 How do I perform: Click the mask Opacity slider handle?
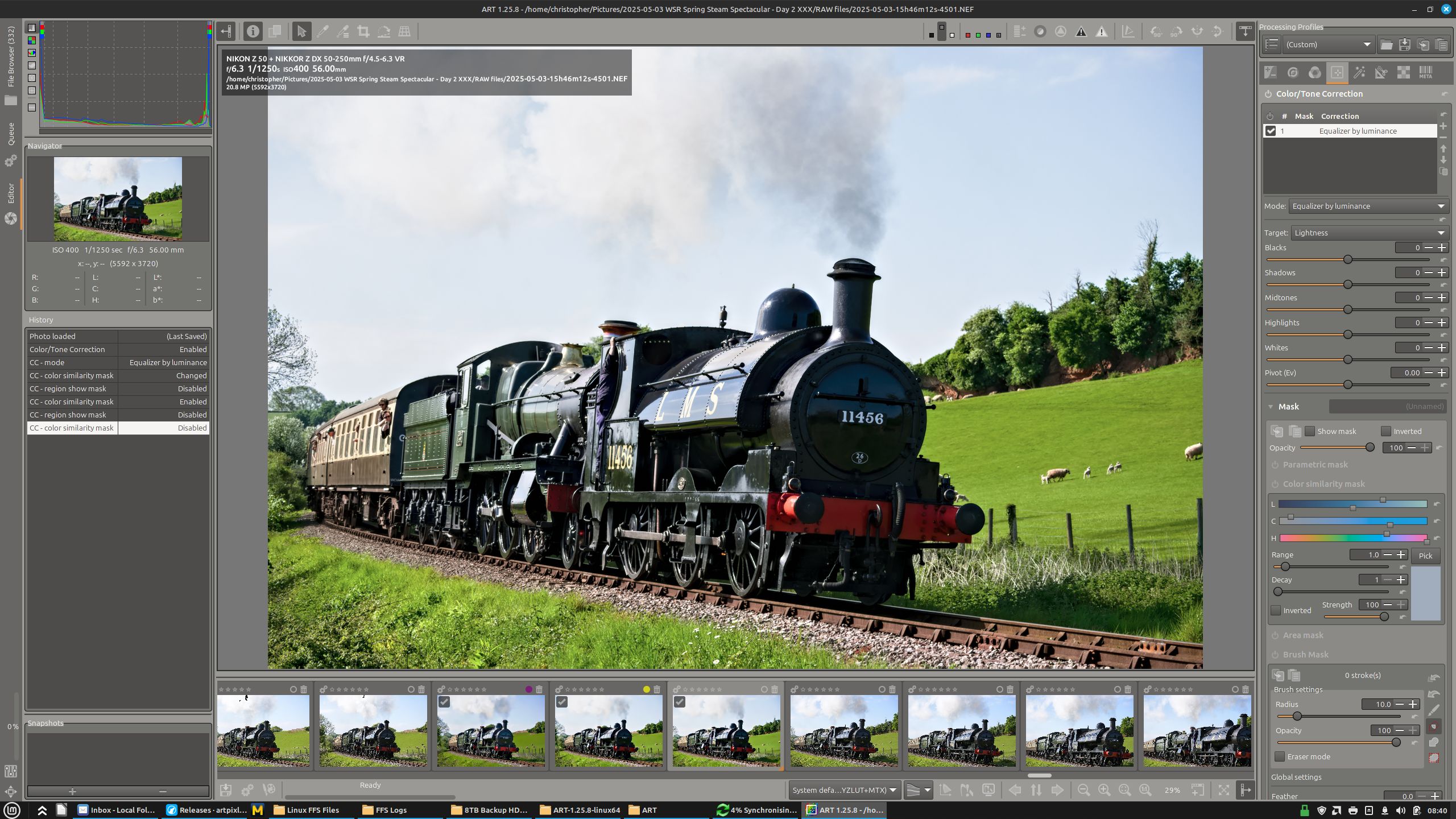1370,448
